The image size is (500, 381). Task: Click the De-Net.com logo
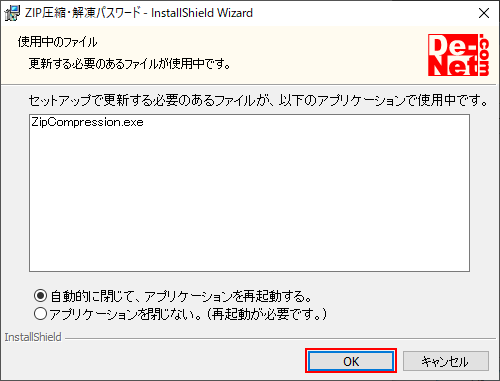coord(459,55)
